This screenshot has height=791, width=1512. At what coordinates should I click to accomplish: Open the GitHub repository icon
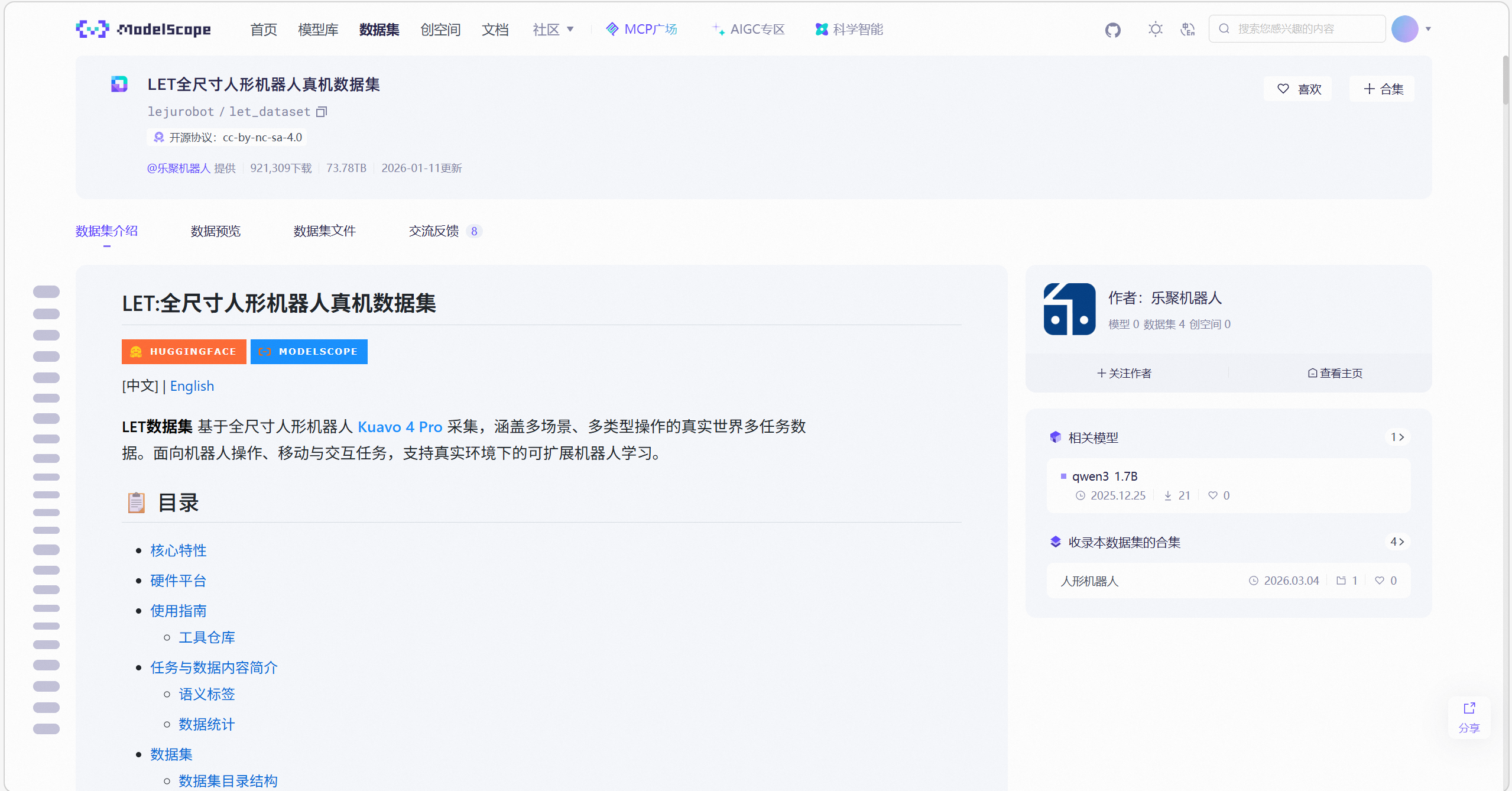coord(1112,28)
